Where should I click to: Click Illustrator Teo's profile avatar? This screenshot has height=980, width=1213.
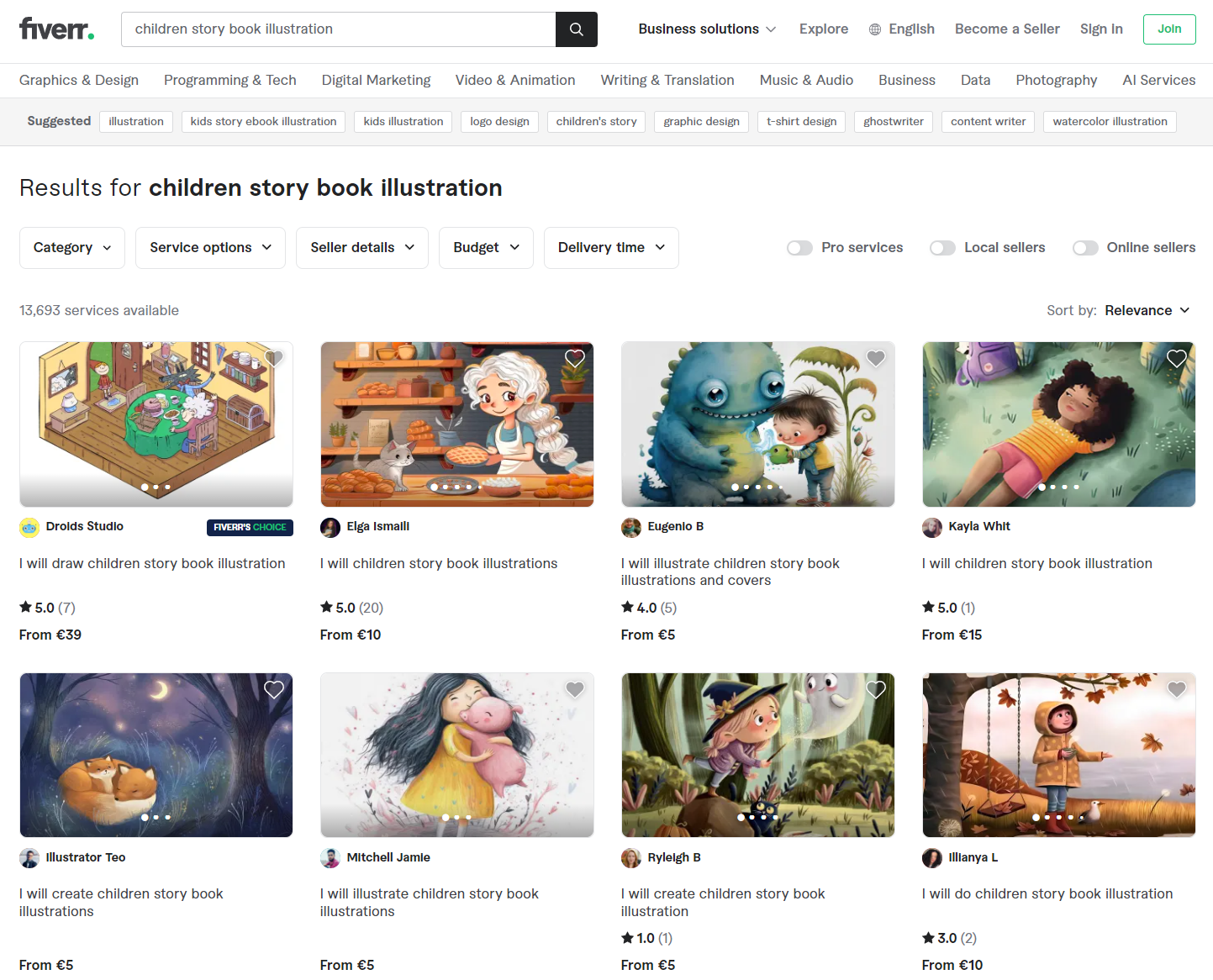29,858
